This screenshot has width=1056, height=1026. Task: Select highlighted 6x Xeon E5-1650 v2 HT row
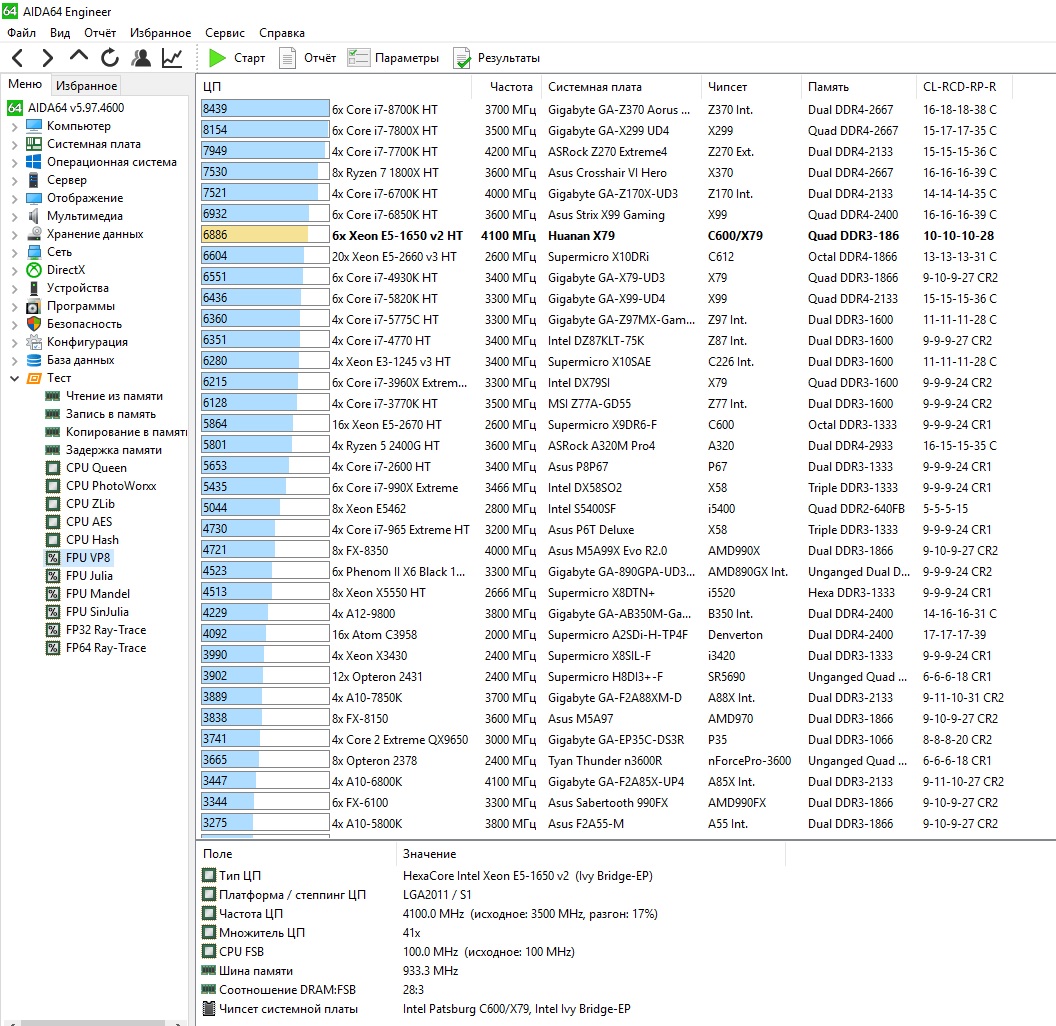click(x=602, y=235)
